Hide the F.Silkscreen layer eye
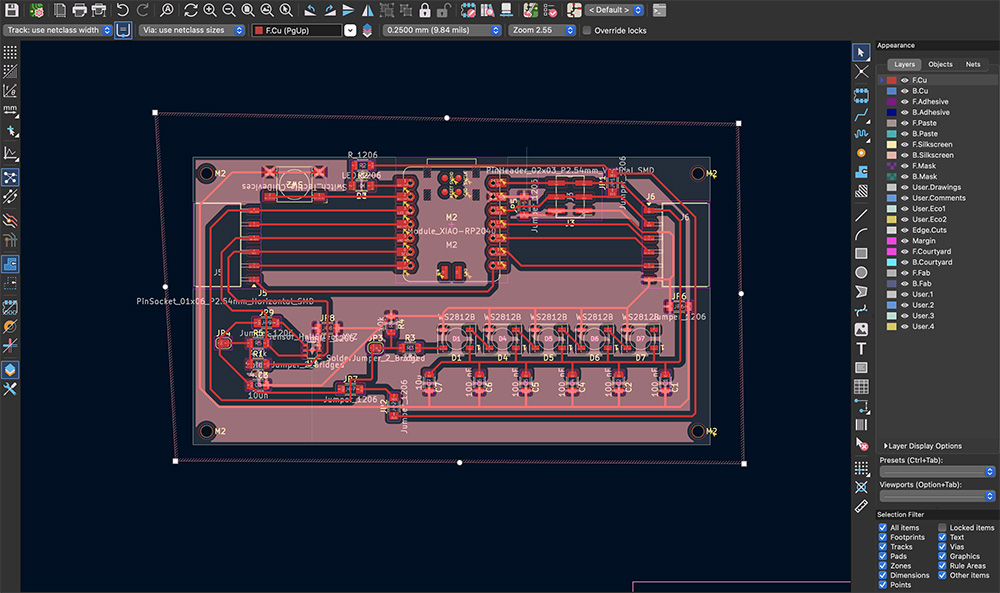 pos(904,145)
